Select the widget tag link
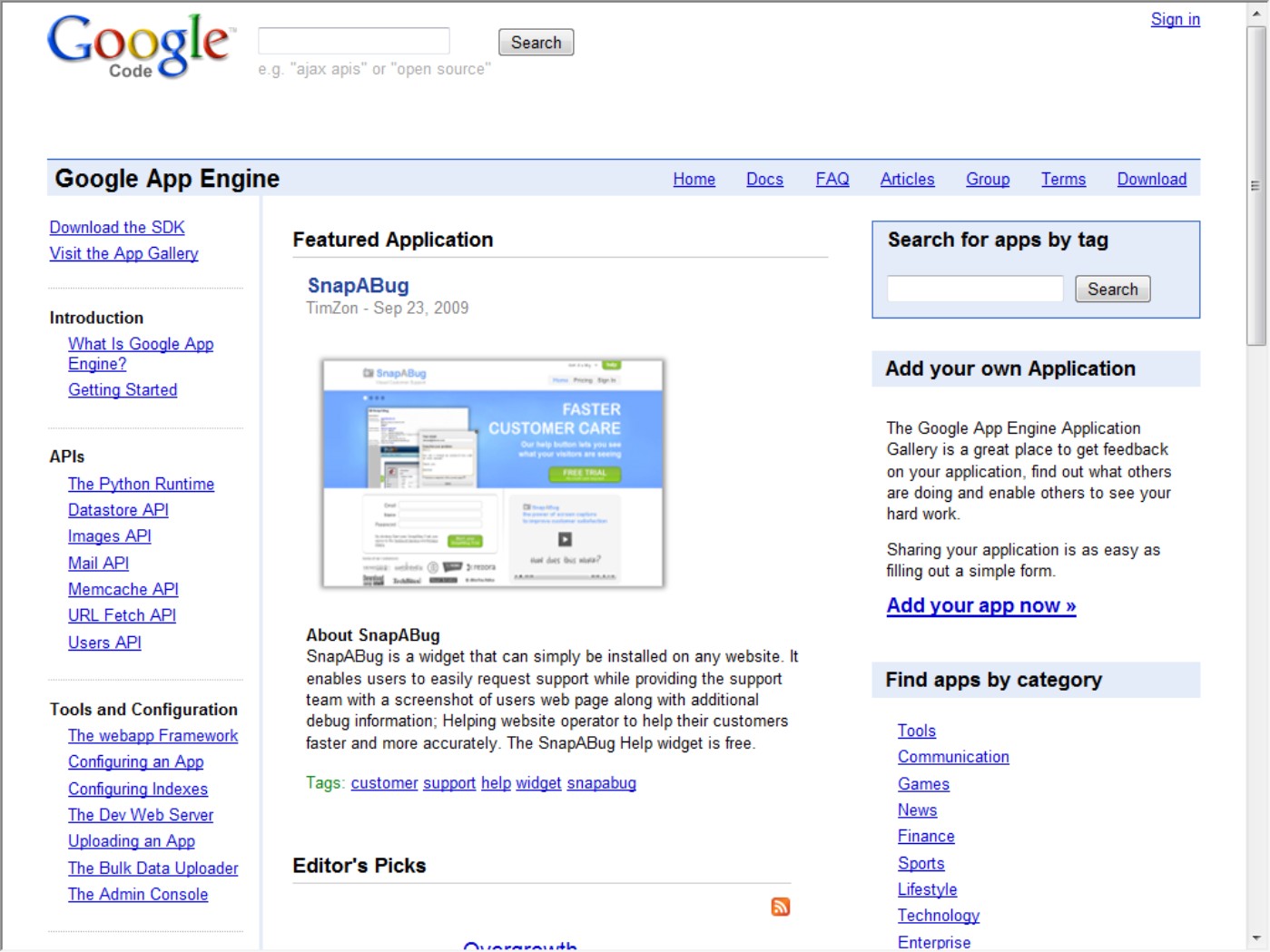Image resolution: width=1270 pixels, height=952 pixels. click(x=539, y=783)
